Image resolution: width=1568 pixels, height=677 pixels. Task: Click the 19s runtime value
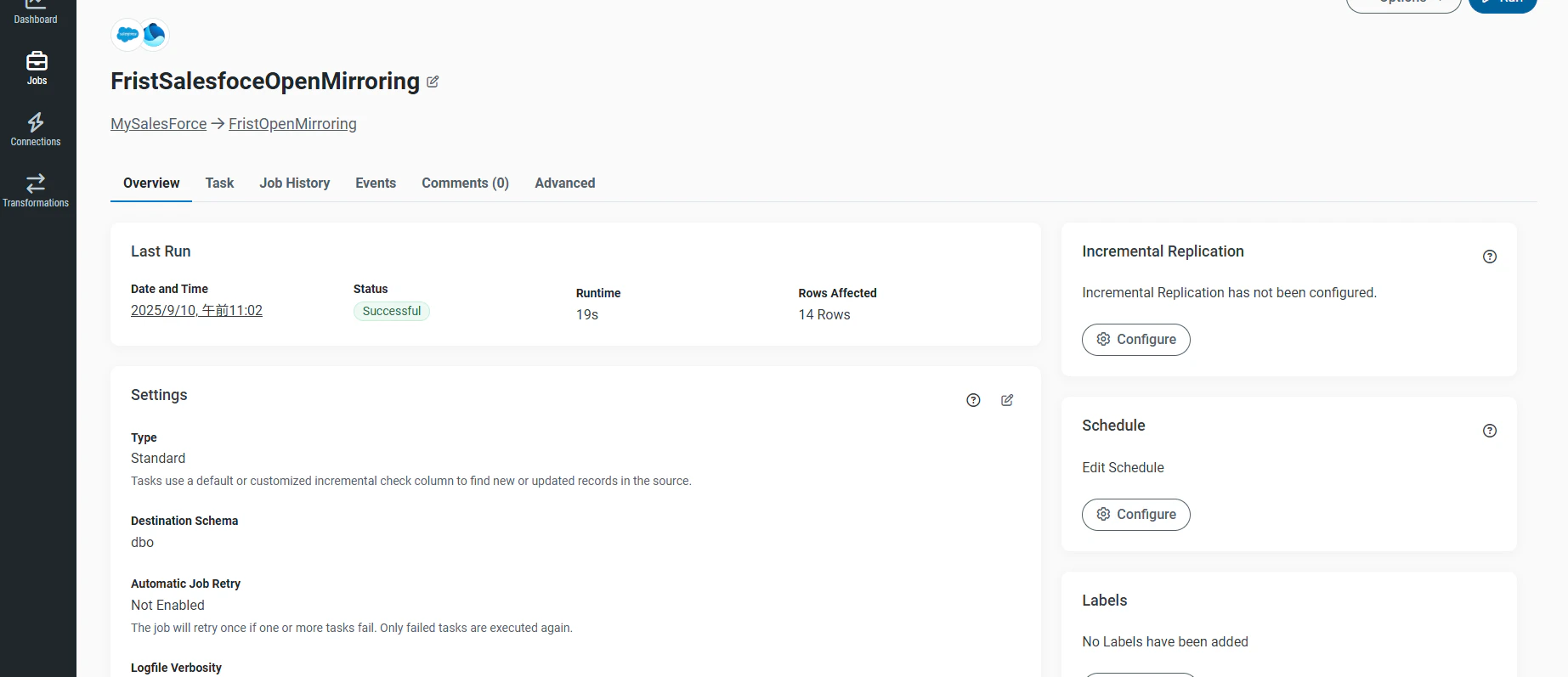tap(587, 314)
